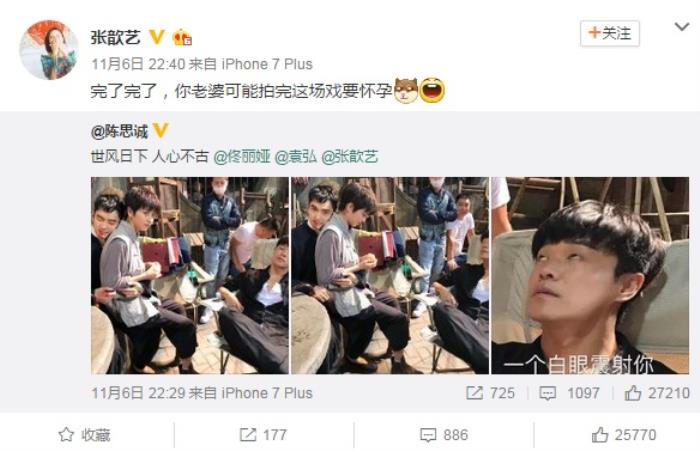
Task: Repost this post showing 177 forwards
Action: (x=263, y=435)
